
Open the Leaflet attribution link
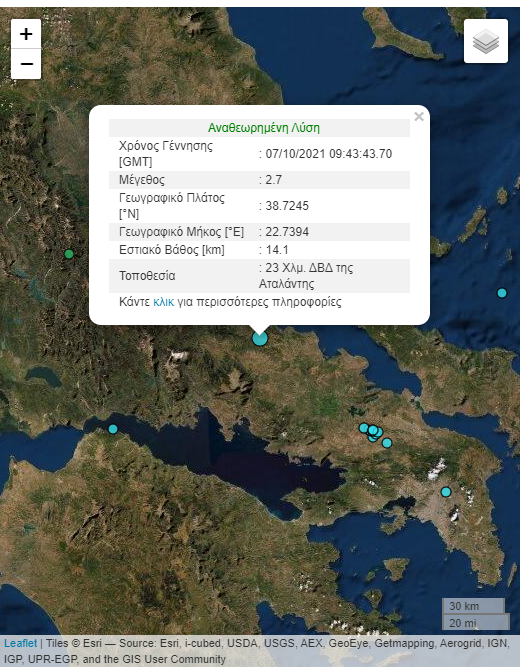point(21,643)
